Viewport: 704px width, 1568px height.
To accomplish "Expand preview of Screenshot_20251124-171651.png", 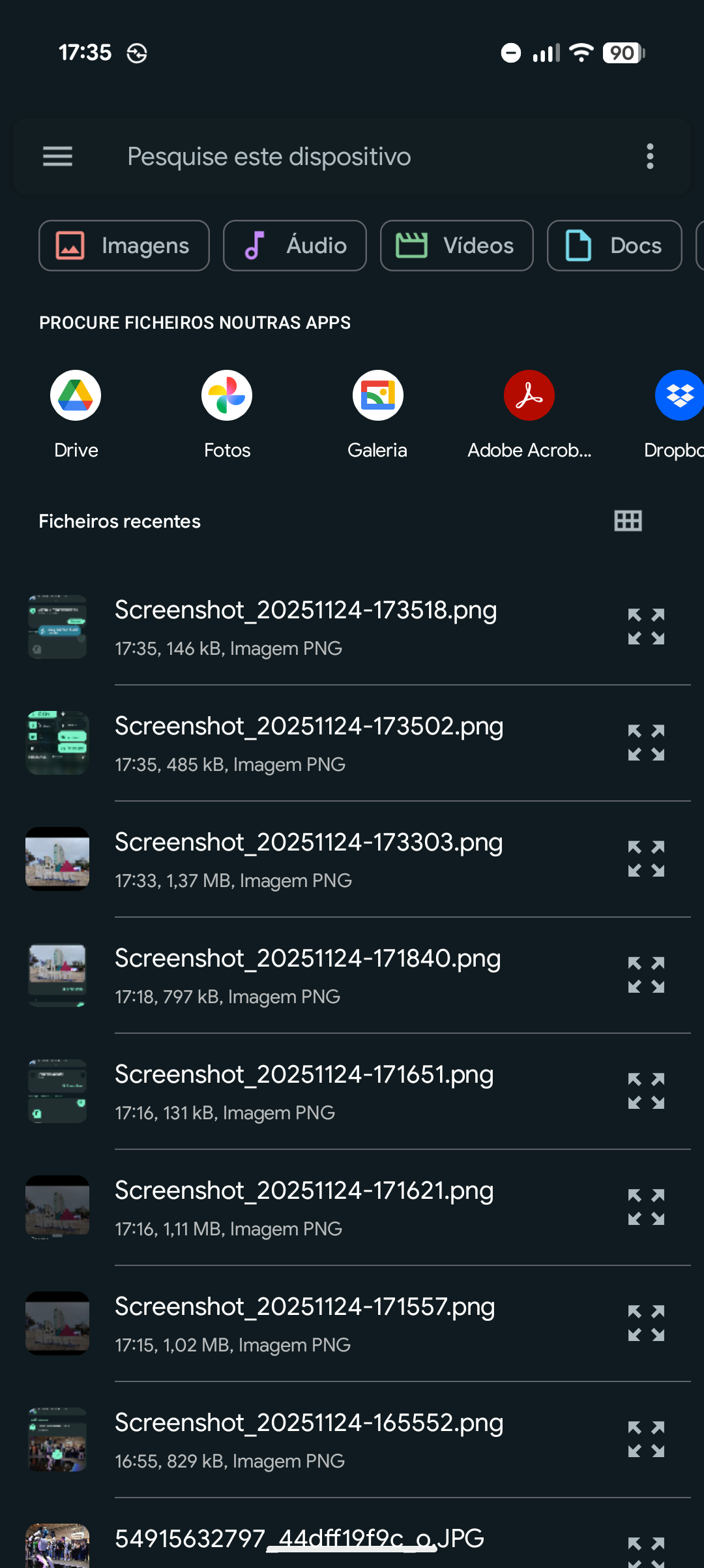I will [x=646, y=1091].
